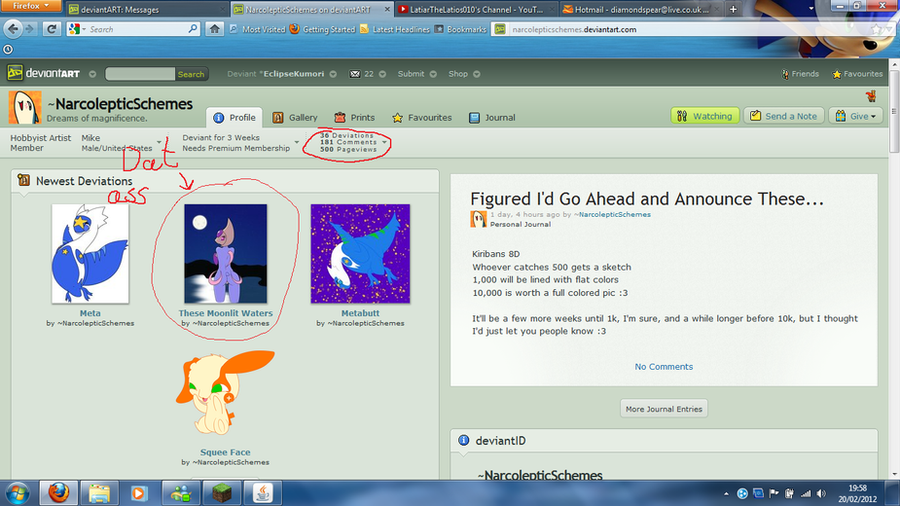This screenshot has width=900, height=506.
Task: Open These Moonlit Waters title link
Action: (x=226, y=313)
